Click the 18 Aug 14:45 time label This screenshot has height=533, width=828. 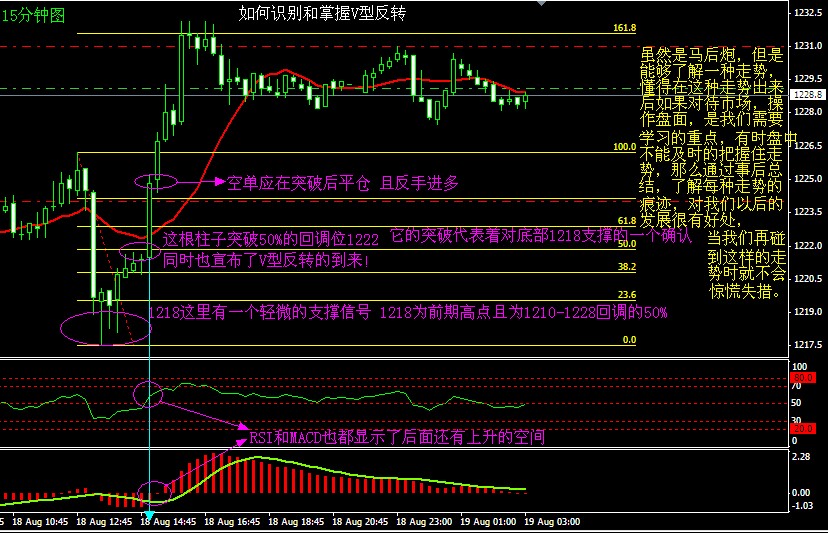click(x=172, y=522)
